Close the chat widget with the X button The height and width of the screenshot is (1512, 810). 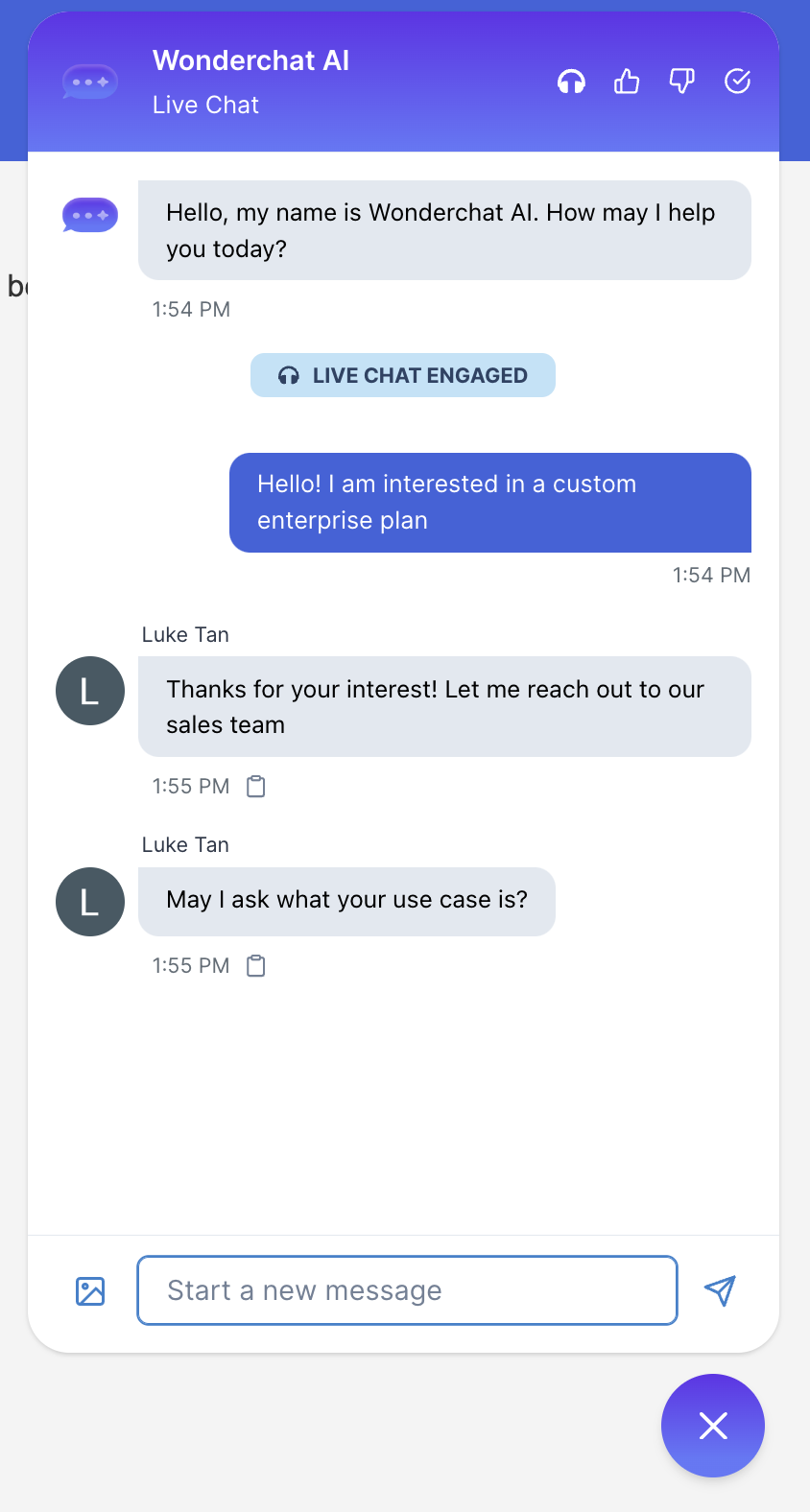[x=712, y=1426]
